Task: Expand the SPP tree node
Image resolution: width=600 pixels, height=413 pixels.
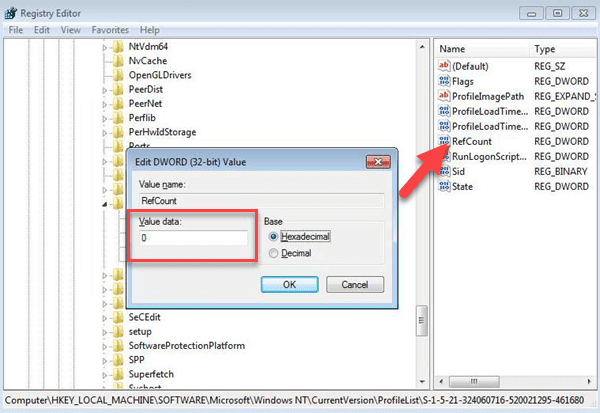Action: [x=104, y=361]
